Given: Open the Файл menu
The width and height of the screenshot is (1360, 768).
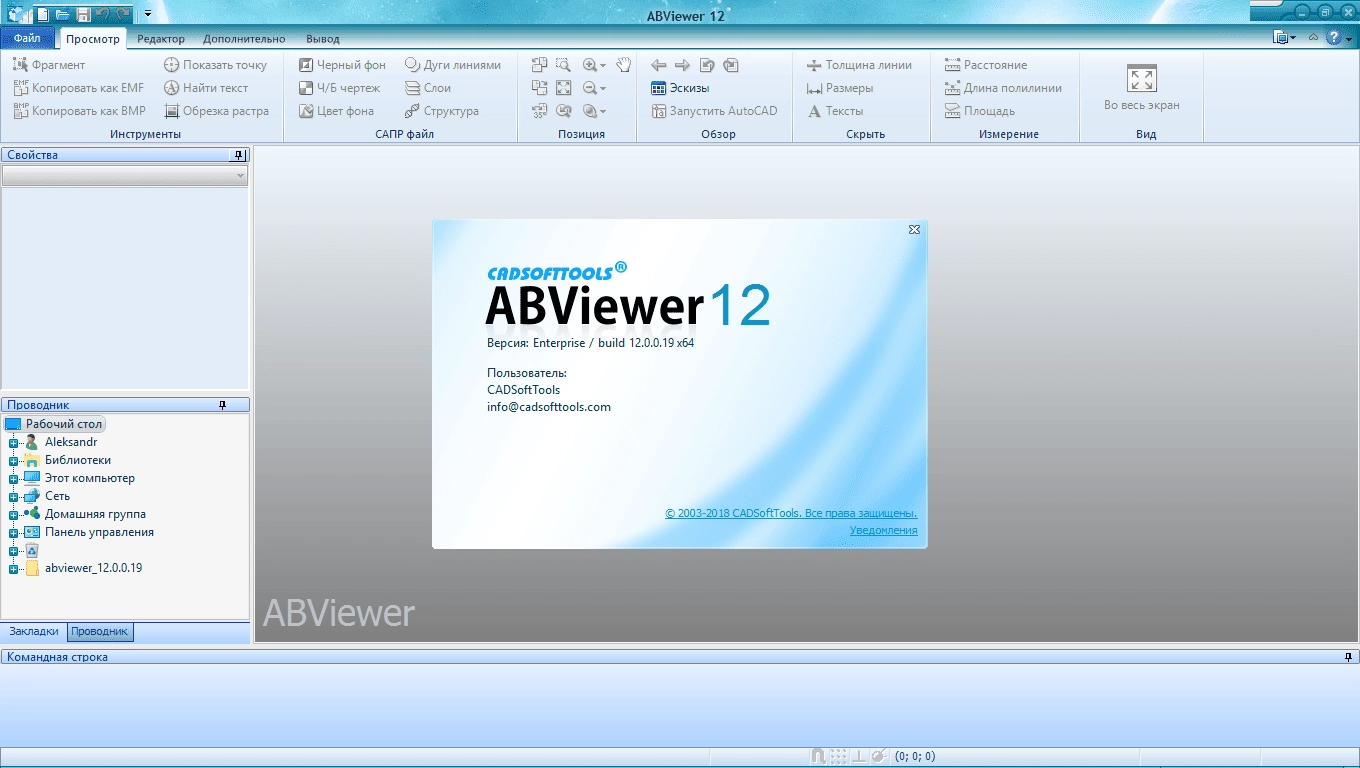Looking at the screenshot, I should [x=27, y=39].
